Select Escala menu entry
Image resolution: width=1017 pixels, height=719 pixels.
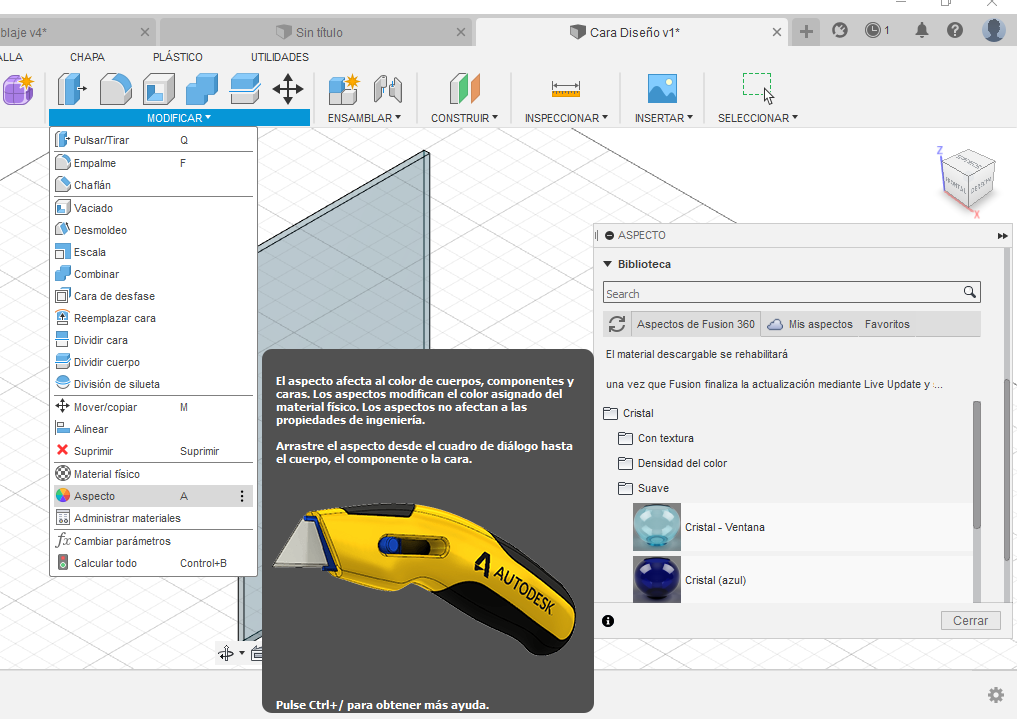(x=154, y=252)
